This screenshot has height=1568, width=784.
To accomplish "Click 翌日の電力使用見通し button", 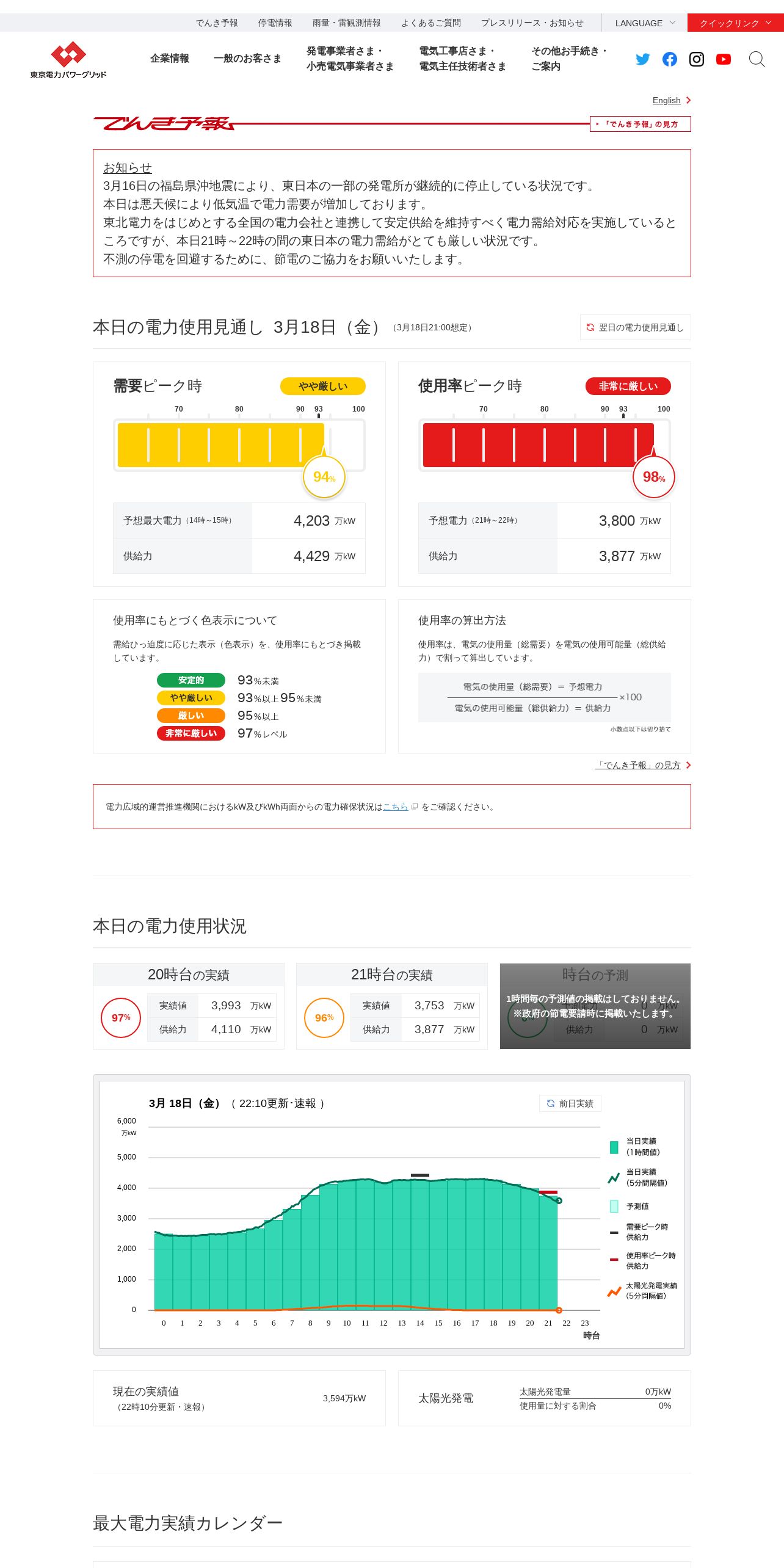I will tap(635, 327).
